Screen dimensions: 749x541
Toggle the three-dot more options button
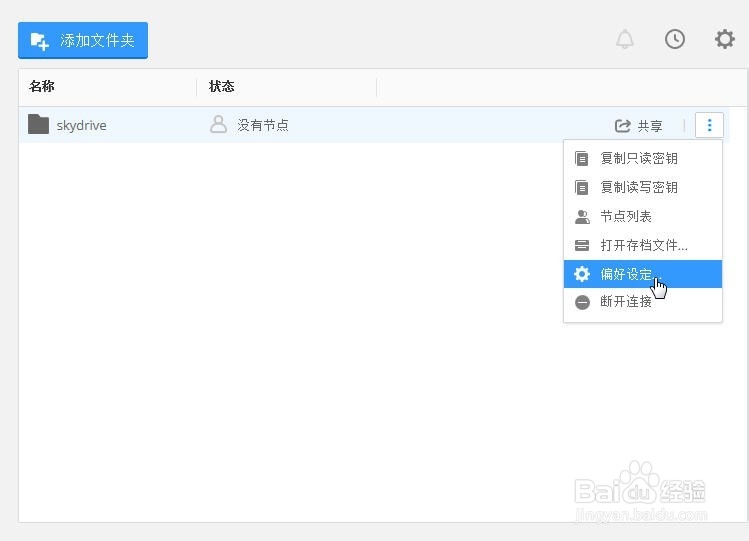(x=709, y=125)
